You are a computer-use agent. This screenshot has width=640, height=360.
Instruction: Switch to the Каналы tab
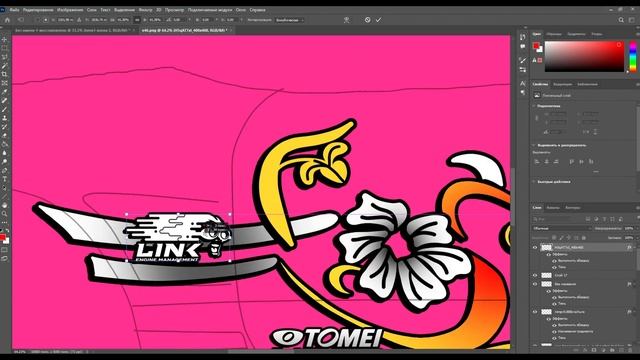point(553,208)
